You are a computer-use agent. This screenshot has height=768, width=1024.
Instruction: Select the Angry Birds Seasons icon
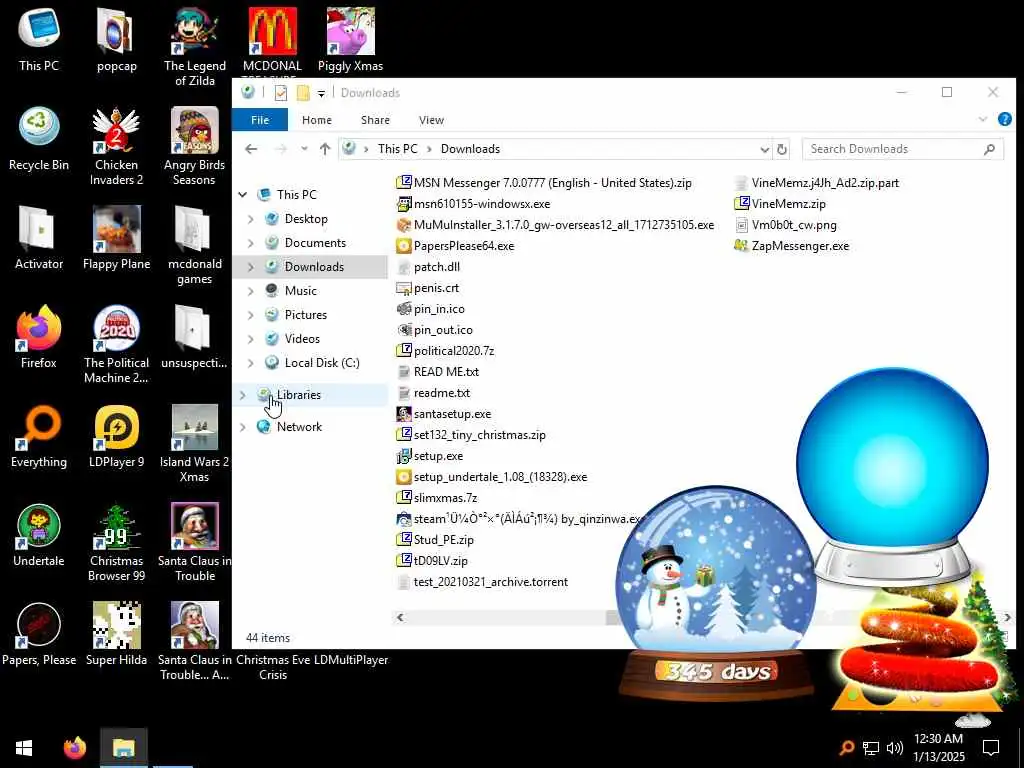click(195, 146)
